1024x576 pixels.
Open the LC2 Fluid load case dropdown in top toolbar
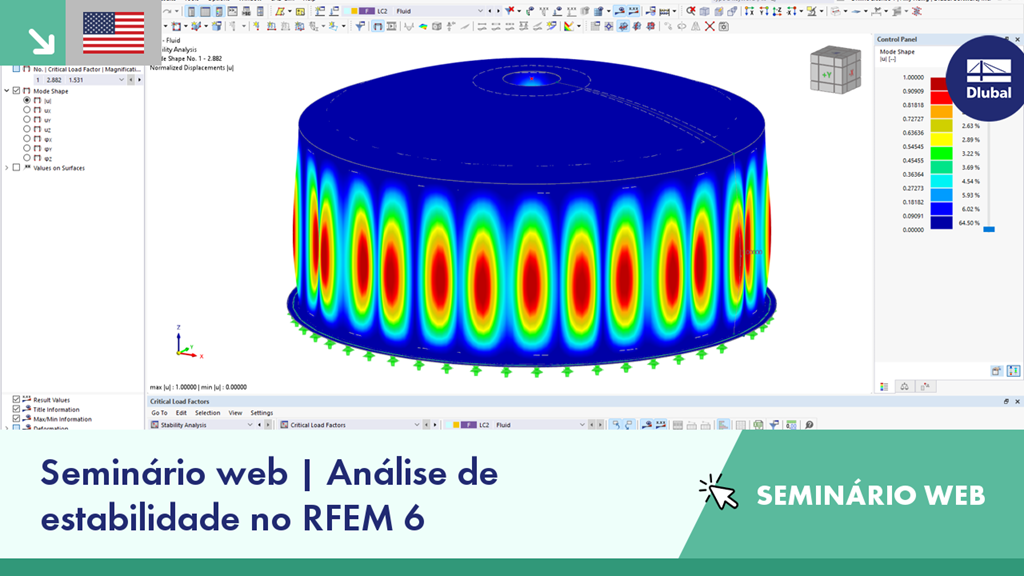point(480,11)
